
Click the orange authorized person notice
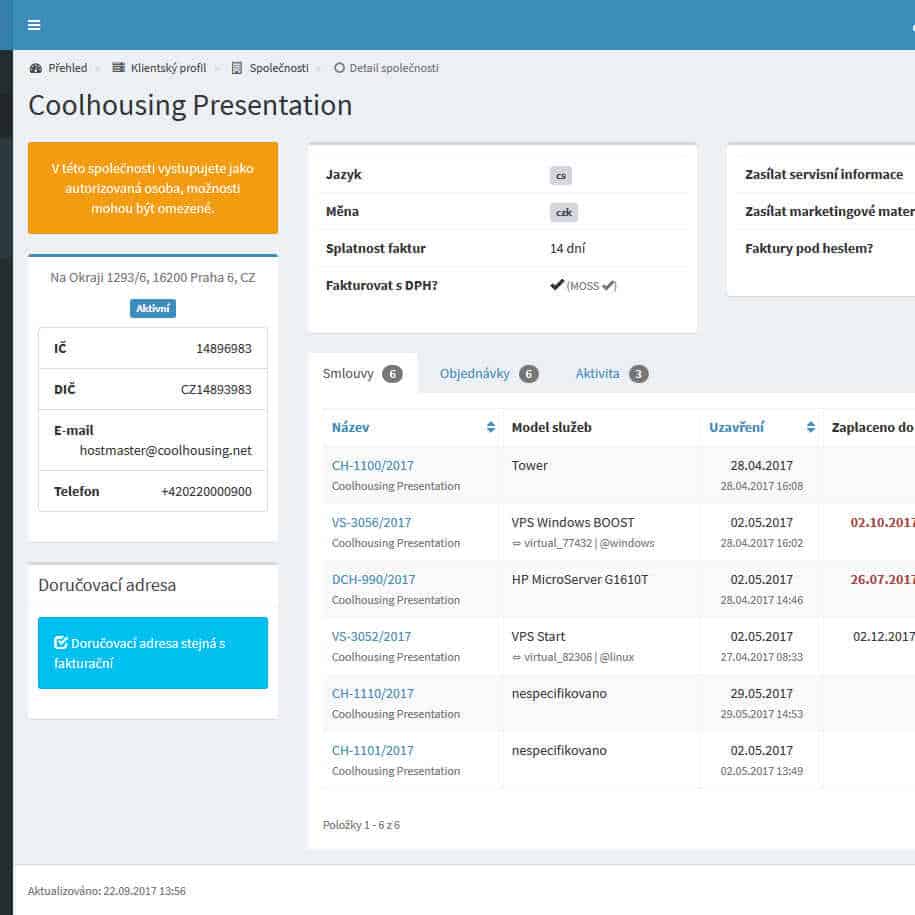pos(153,188)
